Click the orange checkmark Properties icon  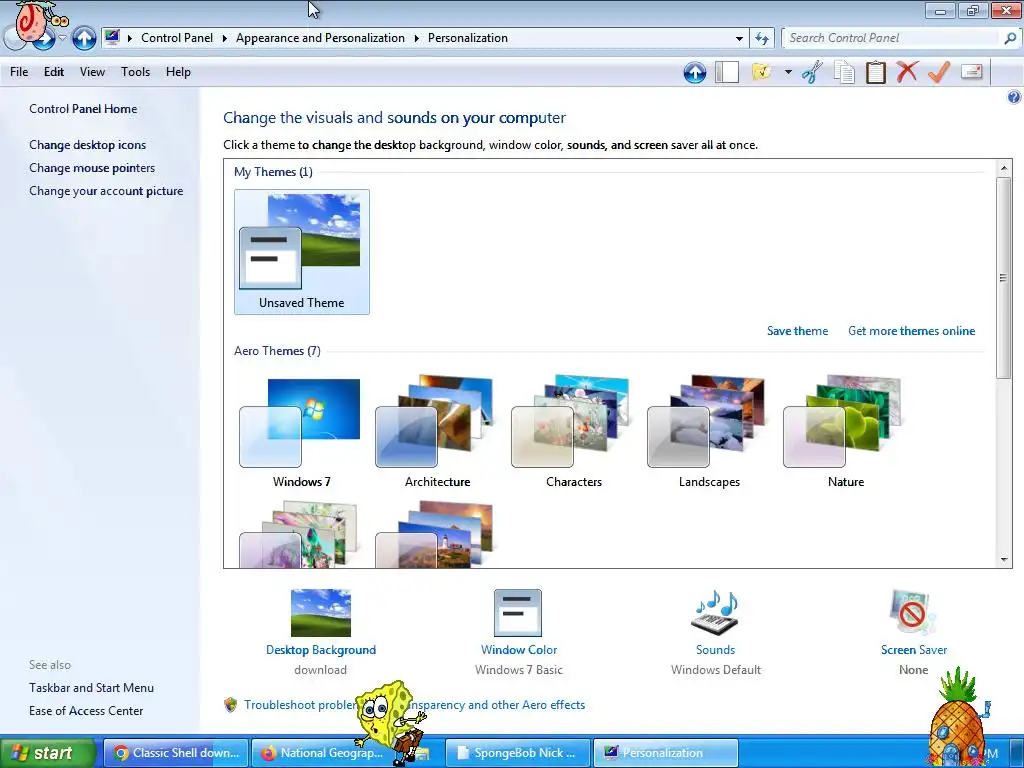tap(938, 72)
